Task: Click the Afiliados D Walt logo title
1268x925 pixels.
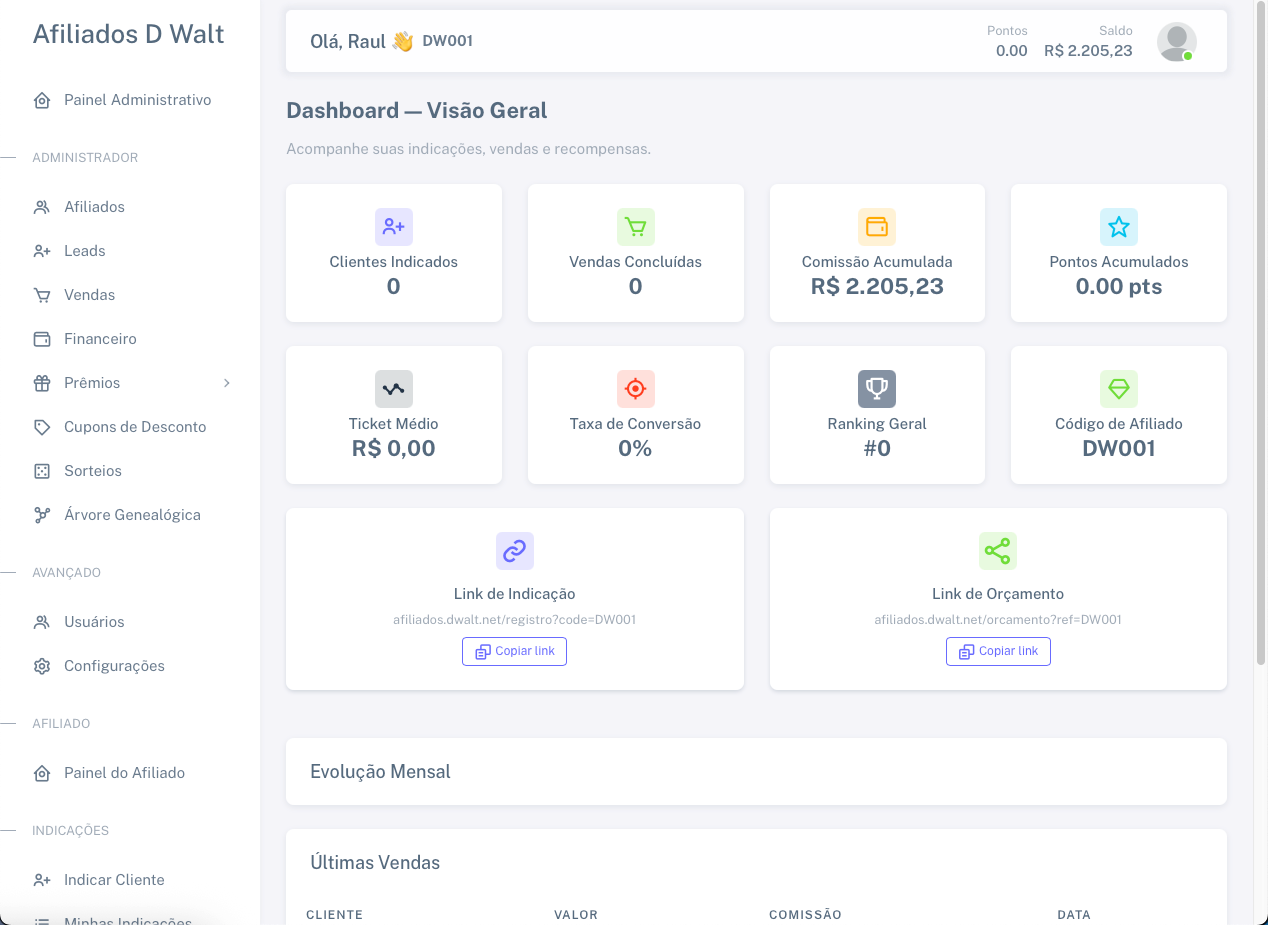Action: (x=128, y=34)
